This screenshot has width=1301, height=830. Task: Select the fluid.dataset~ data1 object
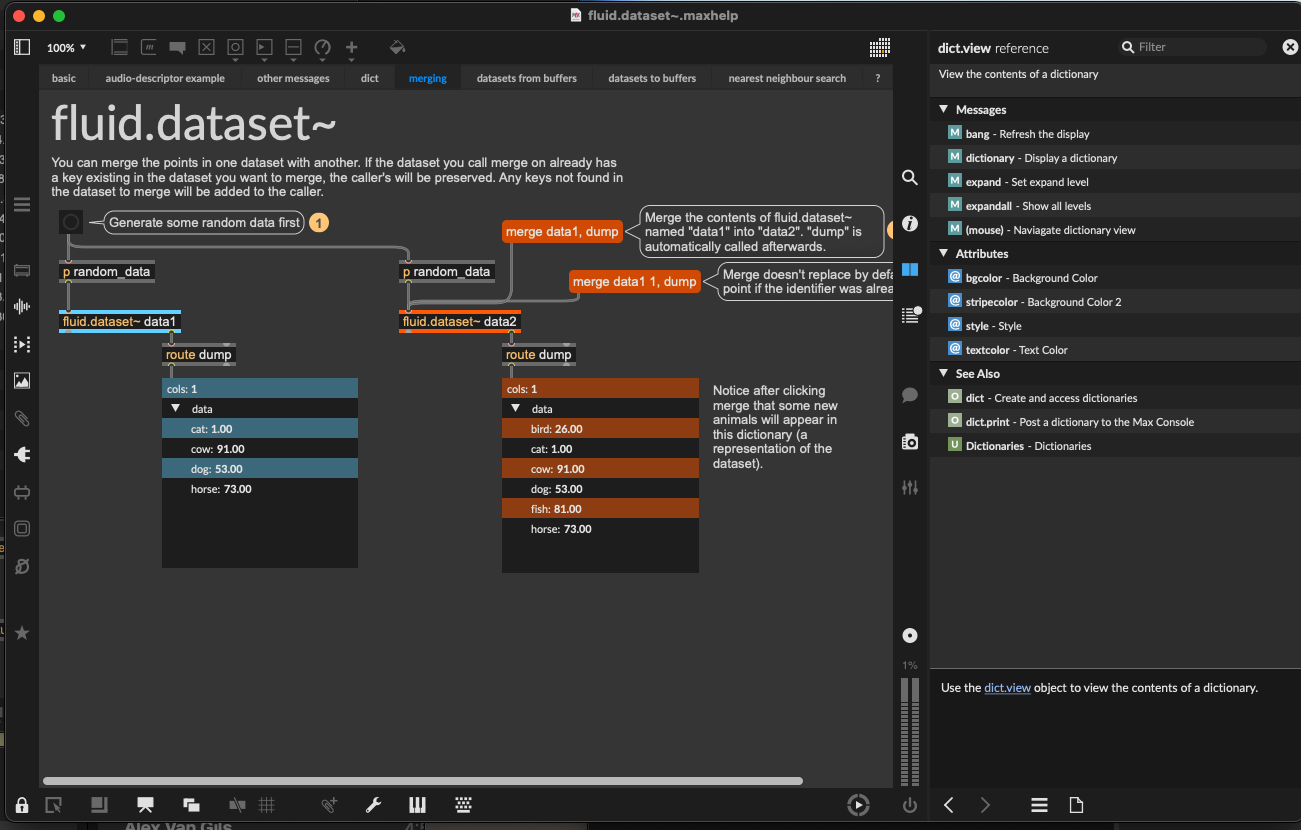120,322
